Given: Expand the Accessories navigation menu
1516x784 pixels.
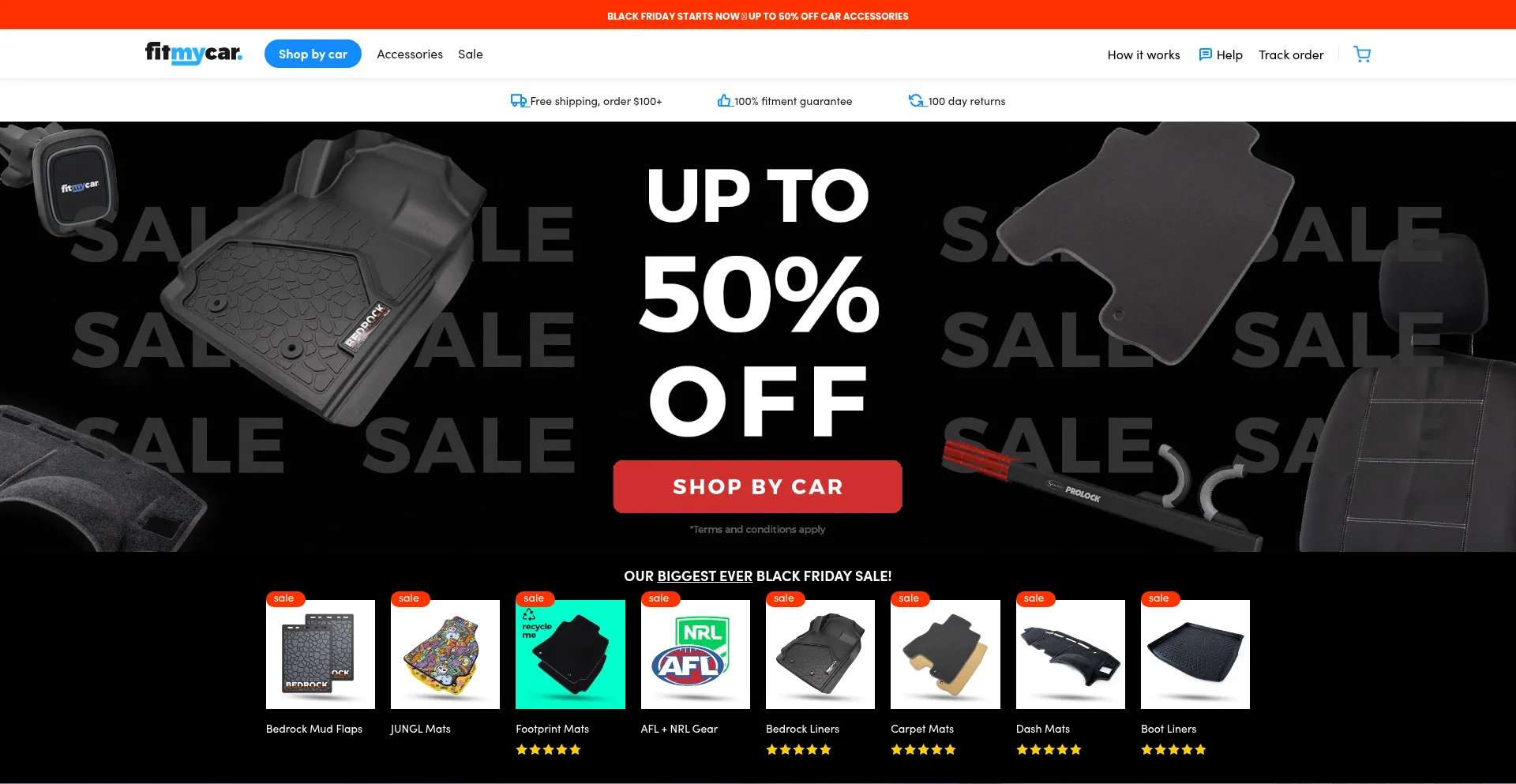Looking at the screenshot, I should tap(410, 54).
